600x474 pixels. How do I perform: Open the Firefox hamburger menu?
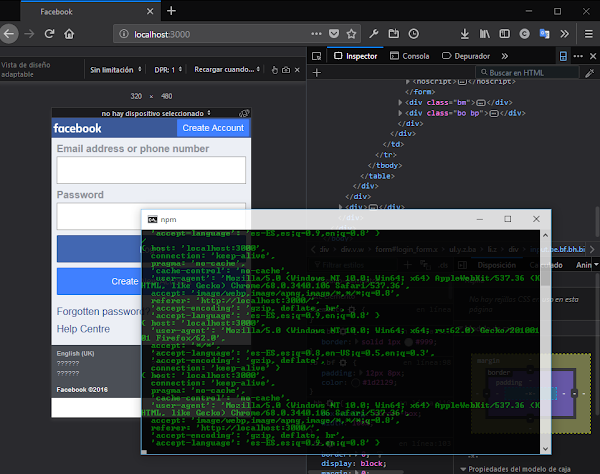[x=588, y=33]
